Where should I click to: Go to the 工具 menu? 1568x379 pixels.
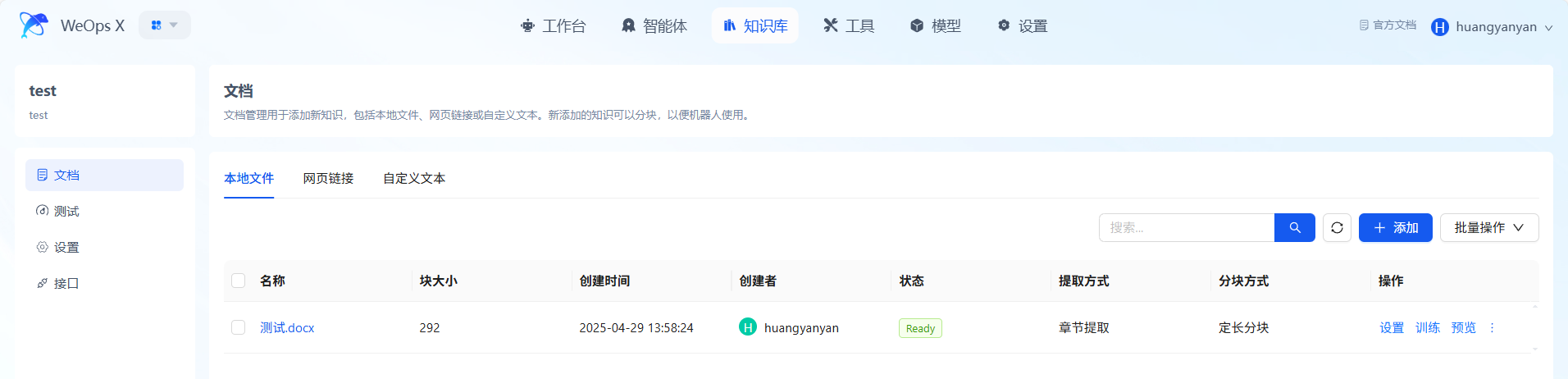coord(849,26)
